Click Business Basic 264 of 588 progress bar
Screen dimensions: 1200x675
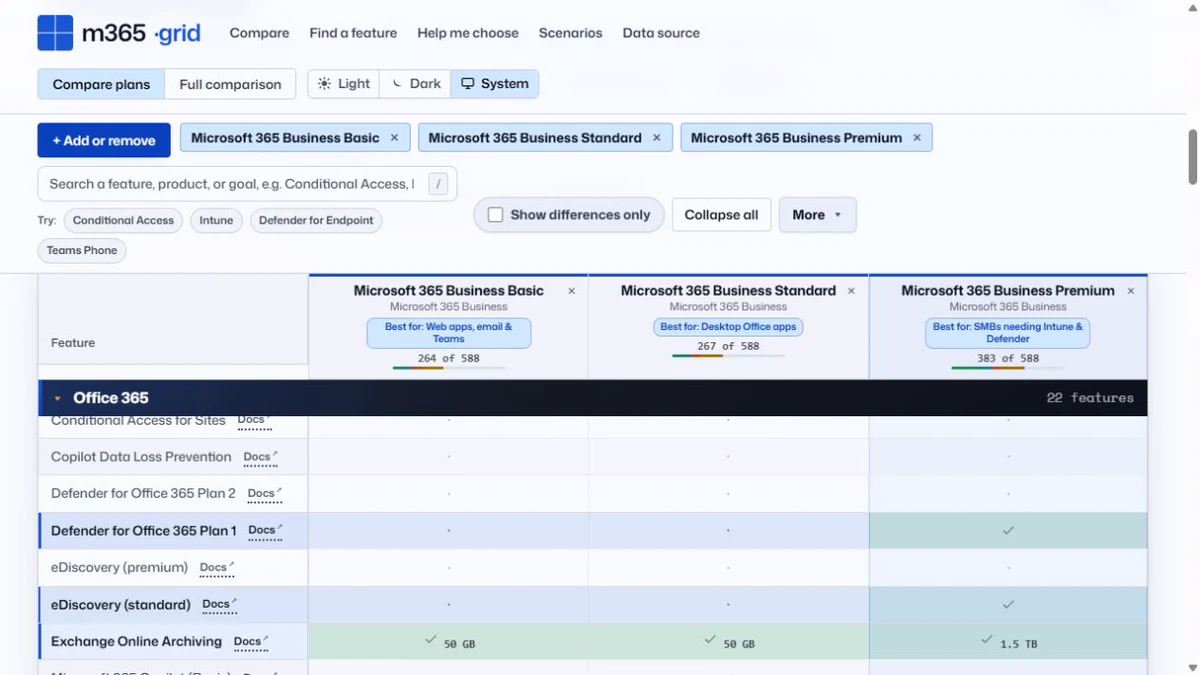click(448, 368)
